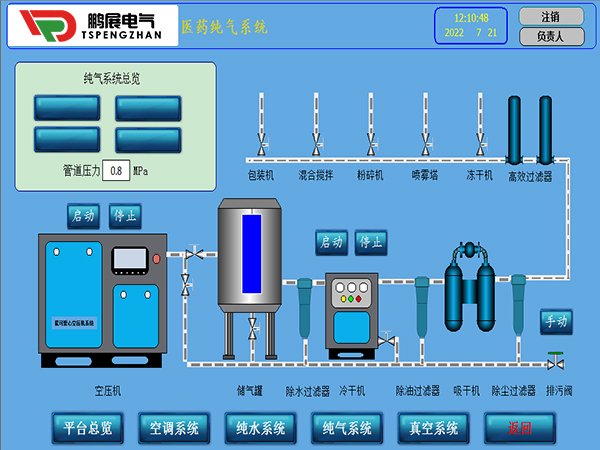
Task: Switch to the 平台总览 page
Action: coord(88,428)
